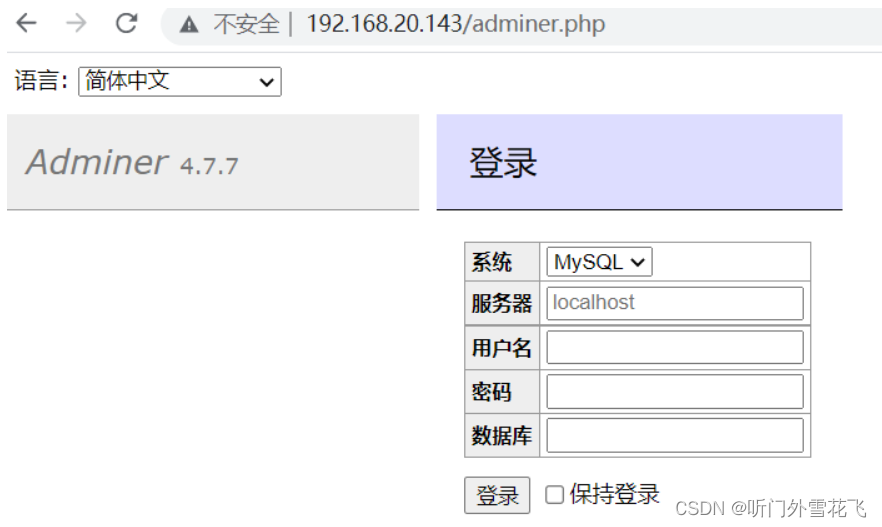The width and height of the screenshot is (882, 527).
Task: Reload the page with the refresh icon
Action: coord(127,23)
